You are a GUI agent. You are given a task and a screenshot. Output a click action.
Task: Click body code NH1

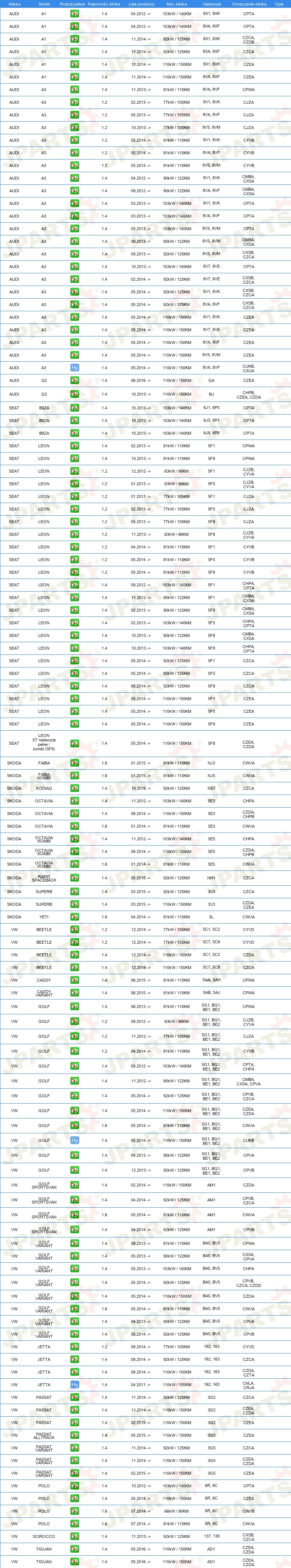(x=211, y=878)
